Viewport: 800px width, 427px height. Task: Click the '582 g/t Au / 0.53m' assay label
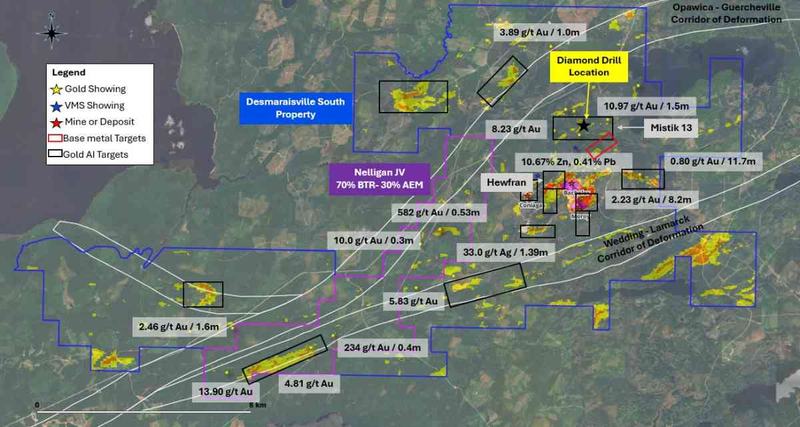pos(439,211)
